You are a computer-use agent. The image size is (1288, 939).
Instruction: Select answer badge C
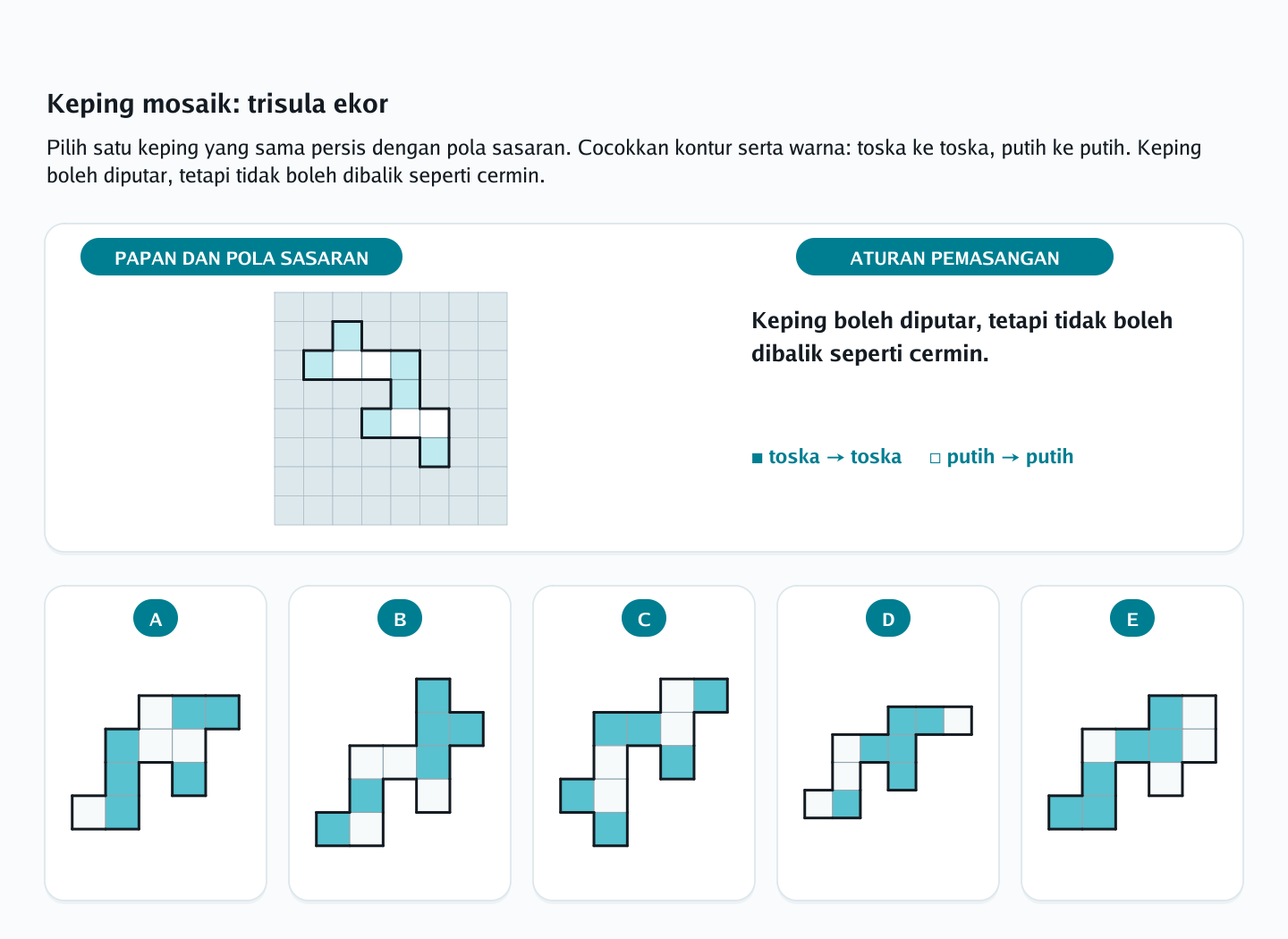coord(644,619)
